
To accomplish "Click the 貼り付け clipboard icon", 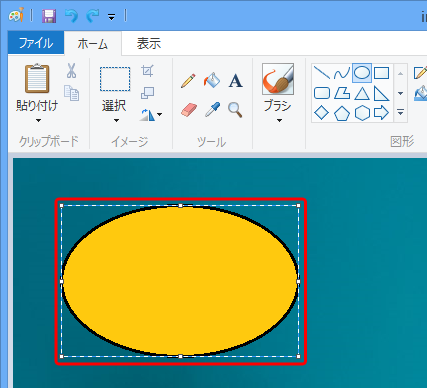I will (x=37, y=79).
